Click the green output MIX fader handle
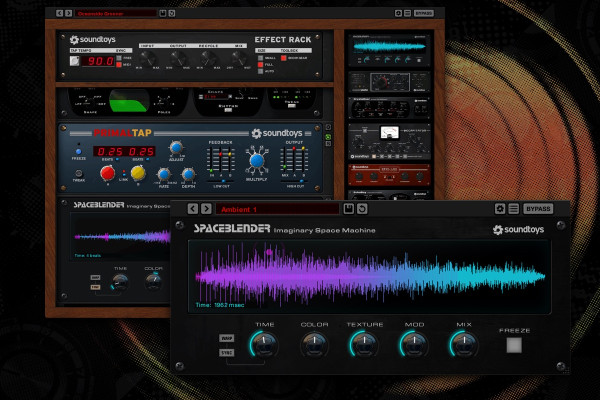Image resolution: width=600 pixels, height=400 pixels. (284, 167)
